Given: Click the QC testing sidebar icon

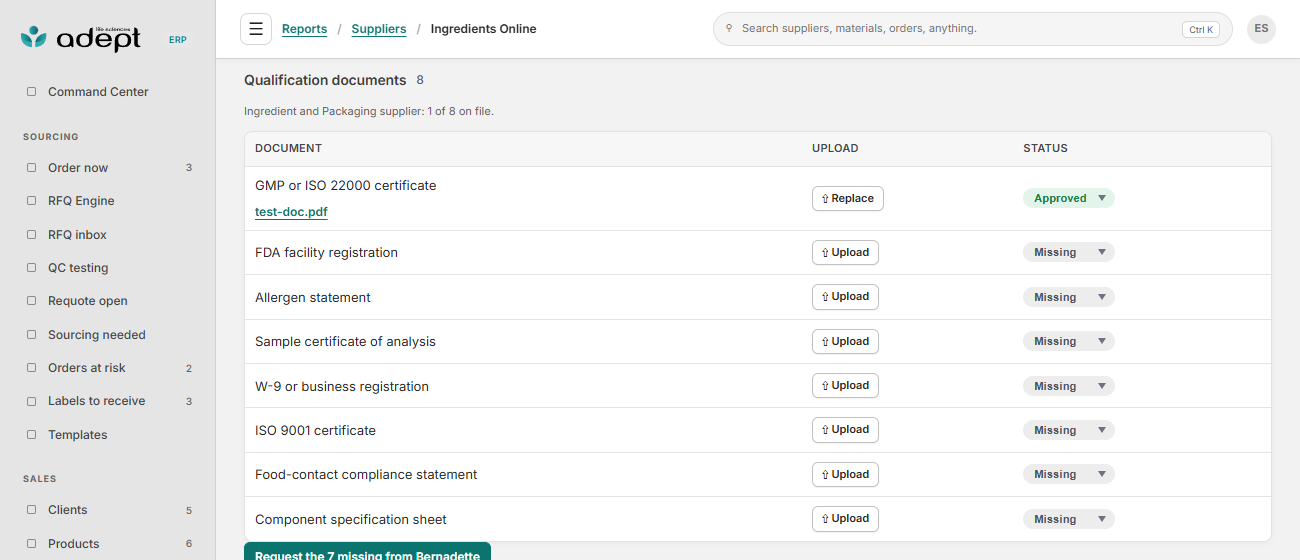Looking at the screenshot, I should [x=31, y=268].
